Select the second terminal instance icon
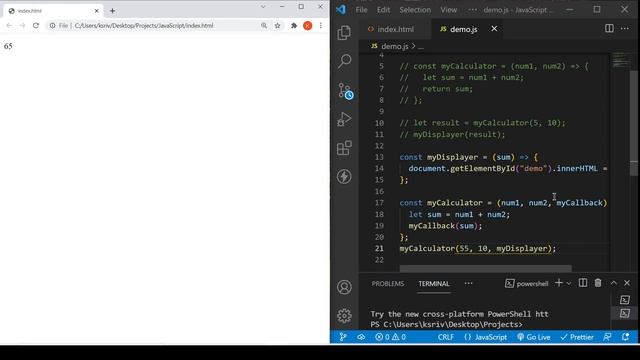The height and width of the screenshot is (360, 640). coord(624,313)
